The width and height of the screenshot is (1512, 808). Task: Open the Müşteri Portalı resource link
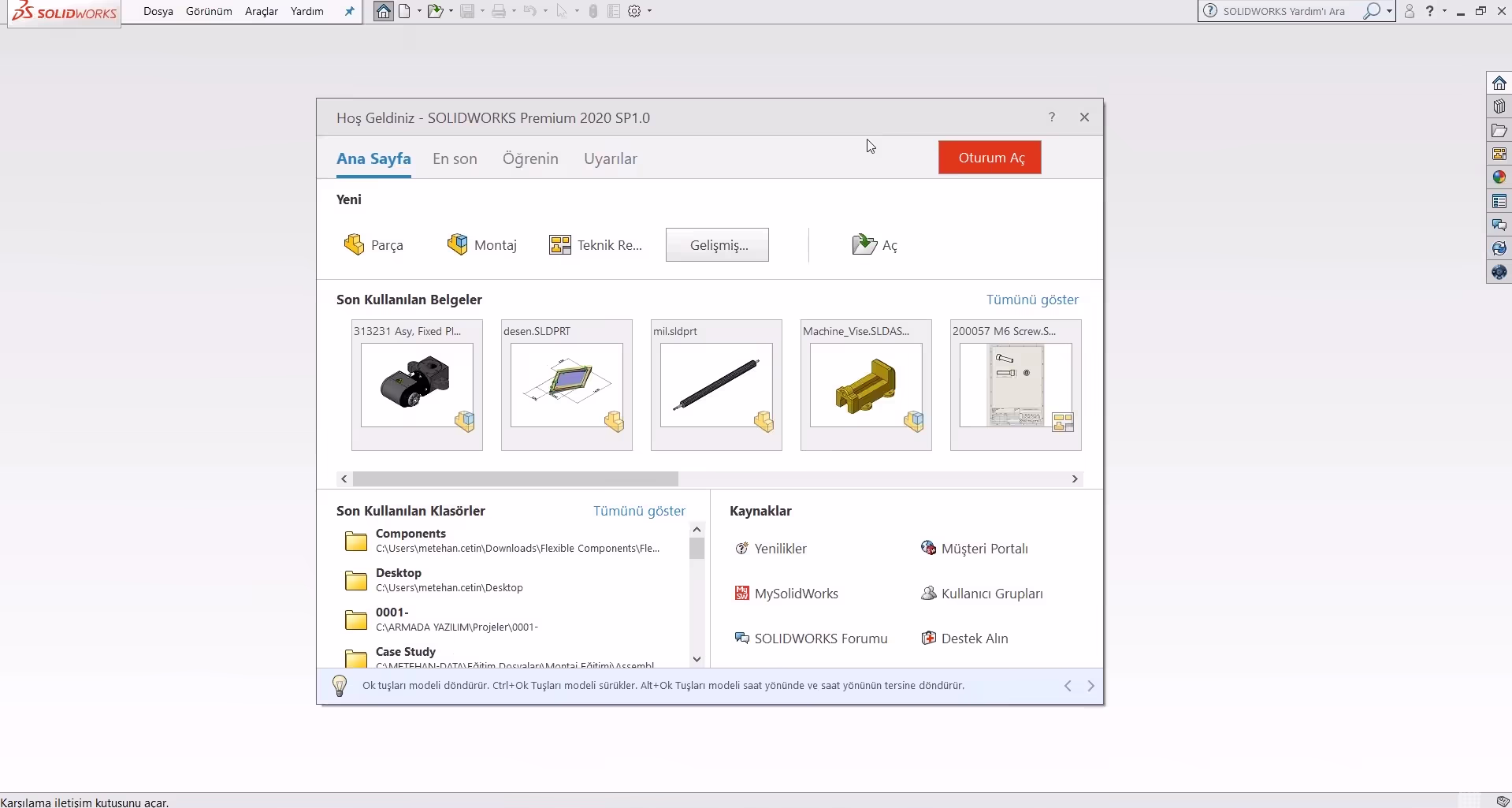click(x=975, y=549)
